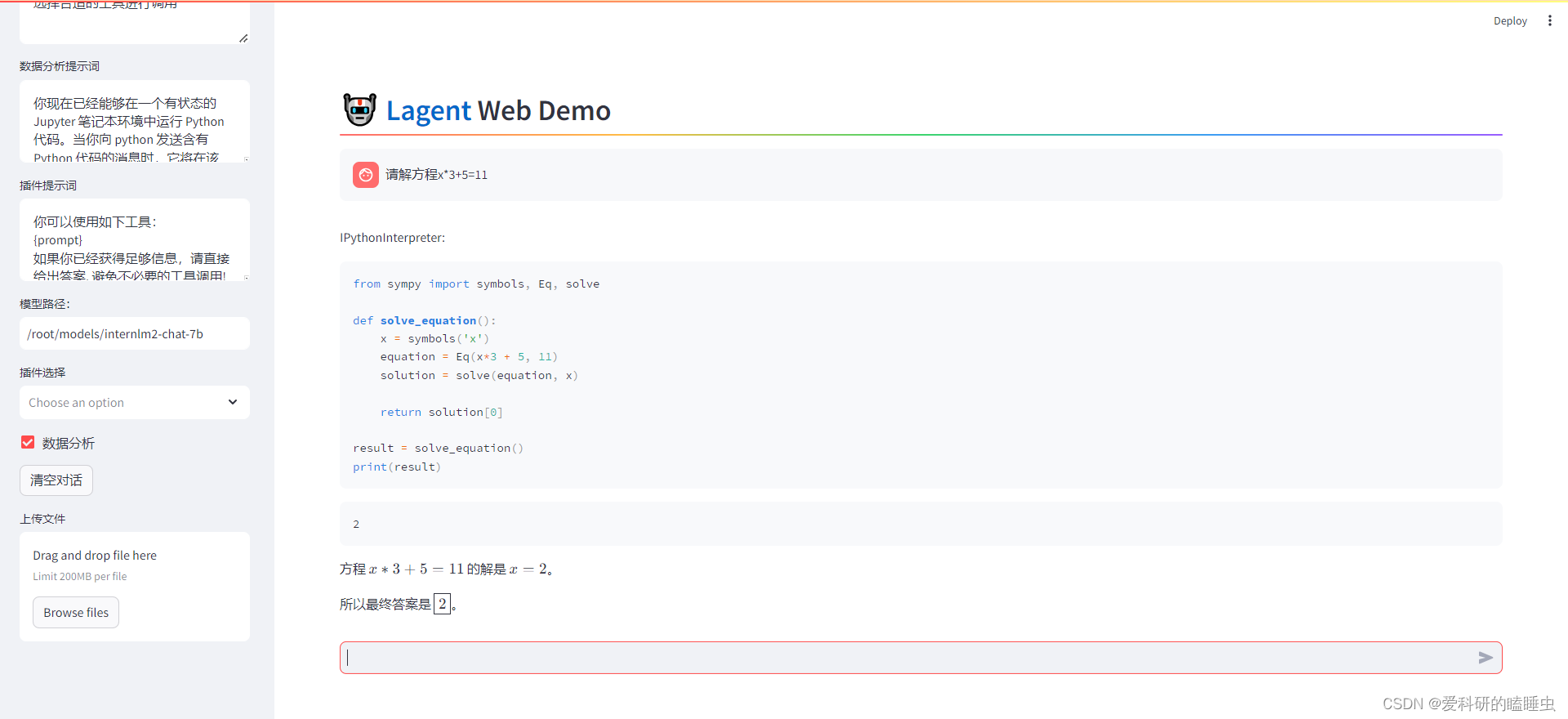The width and height of the screenshot is (1568, 719).
Task: Click the 数据分析提示词 text area
Action: [135, 121]
